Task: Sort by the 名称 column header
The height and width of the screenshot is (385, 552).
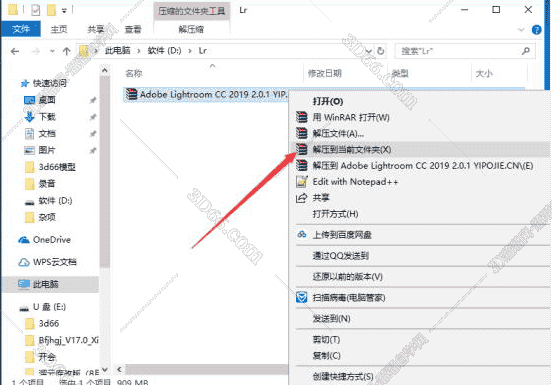Action: (133, 73)
